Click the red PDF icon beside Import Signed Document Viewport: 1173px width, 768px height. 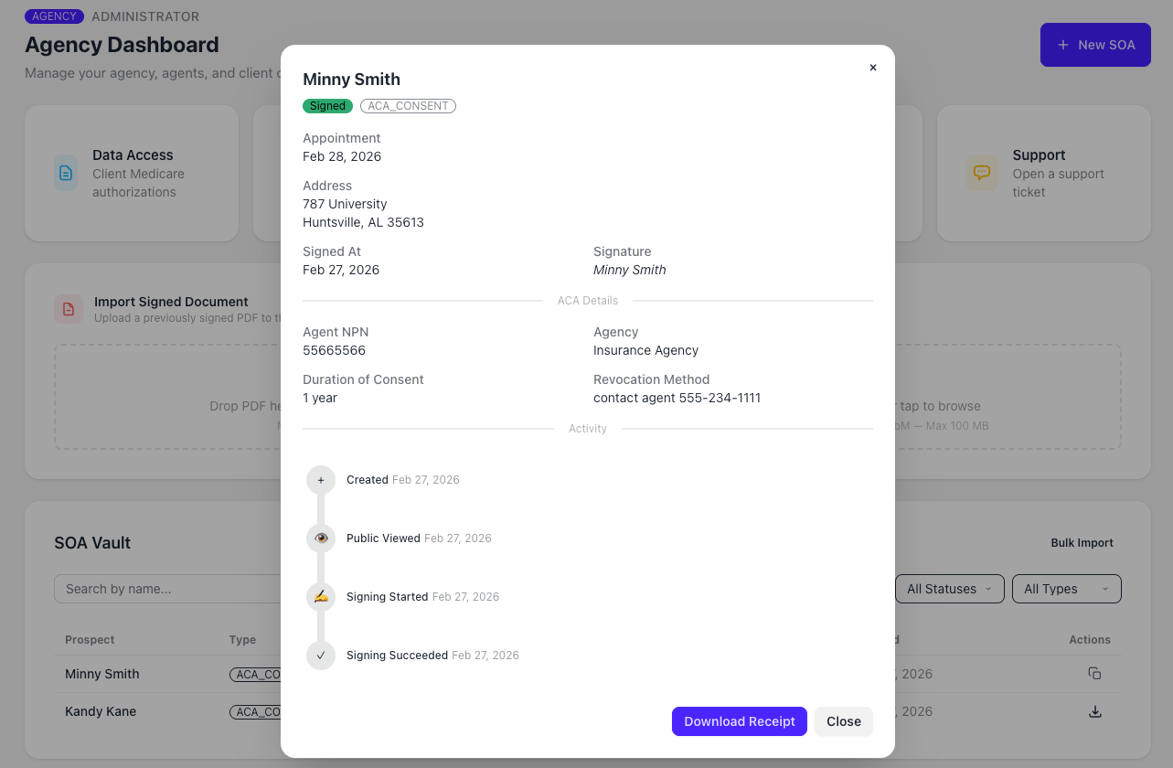point(67,309)
